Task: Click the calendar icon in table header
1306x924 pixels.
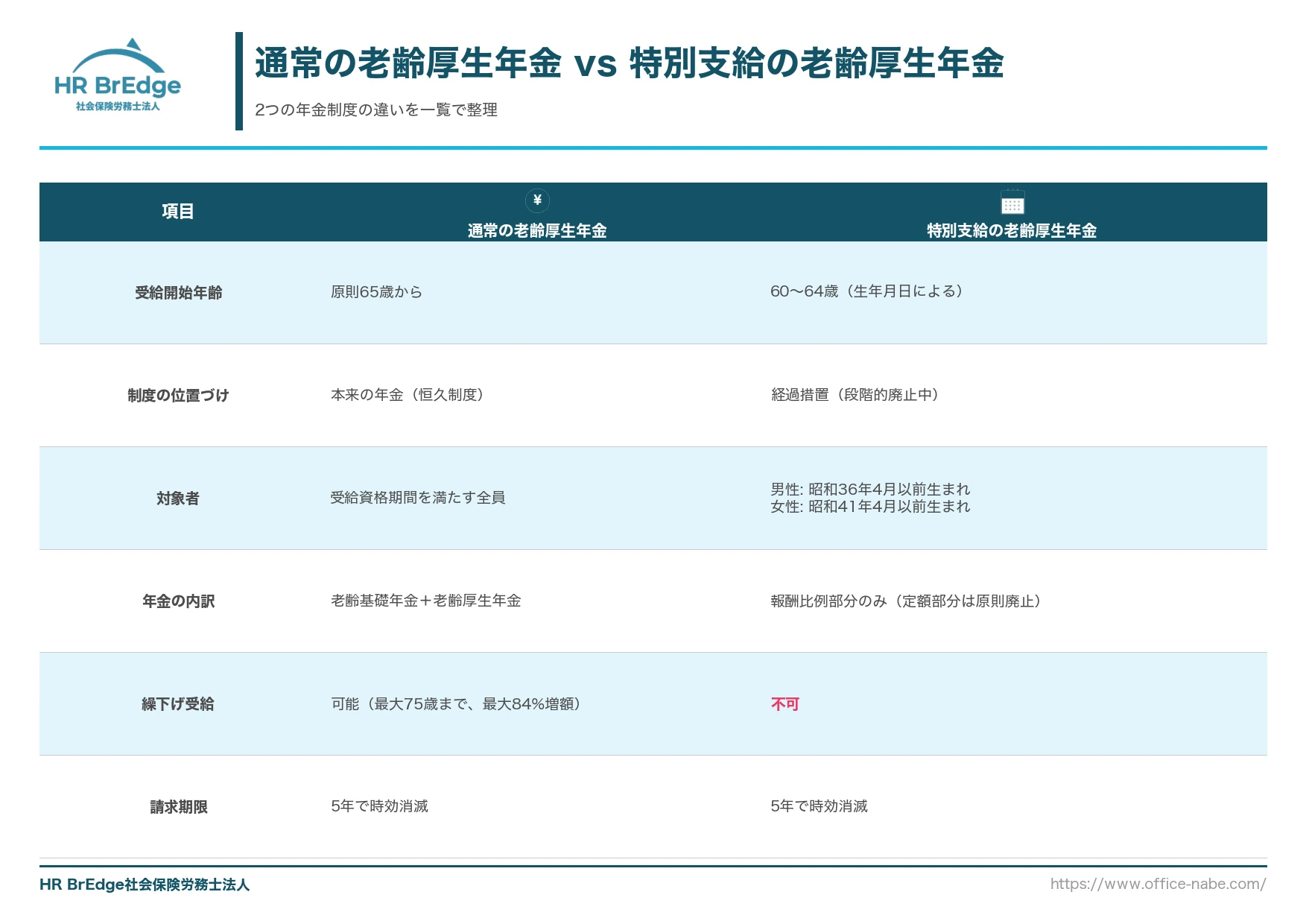Action: click(x=1012, y=201)
